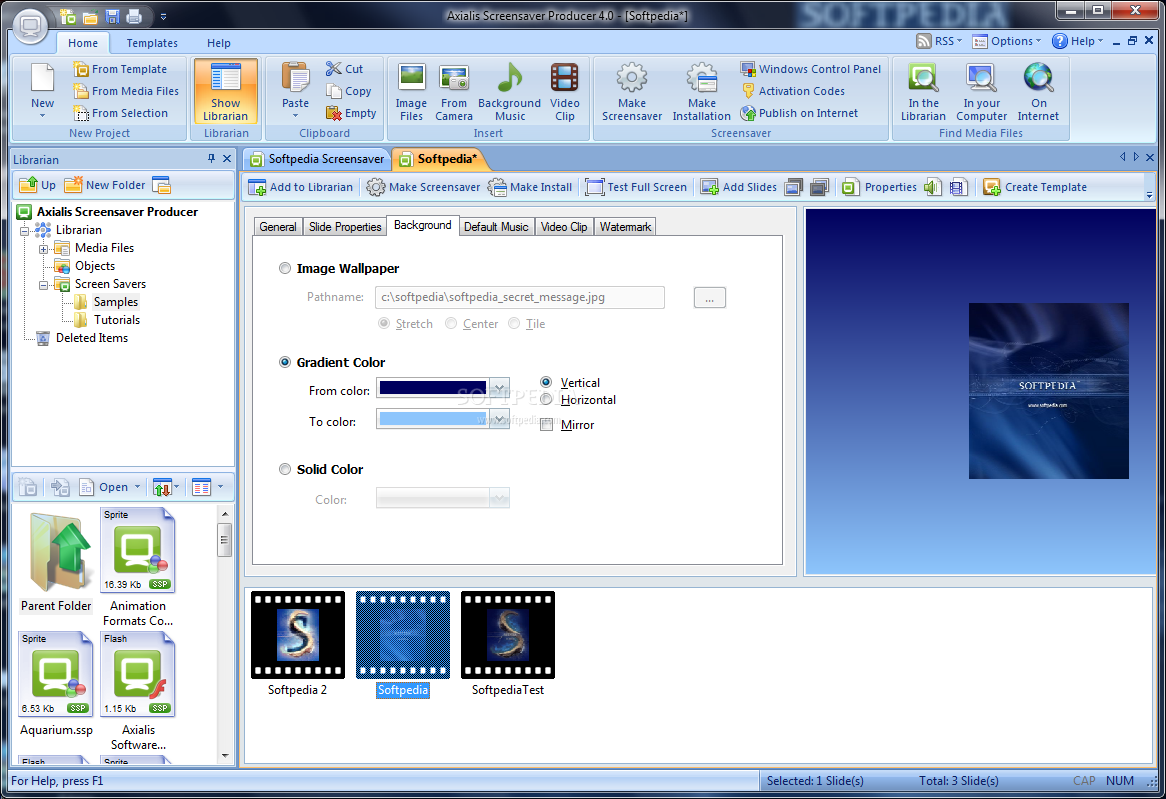
Task: Select Solid Color radio button
Action: tap(285, 469)
